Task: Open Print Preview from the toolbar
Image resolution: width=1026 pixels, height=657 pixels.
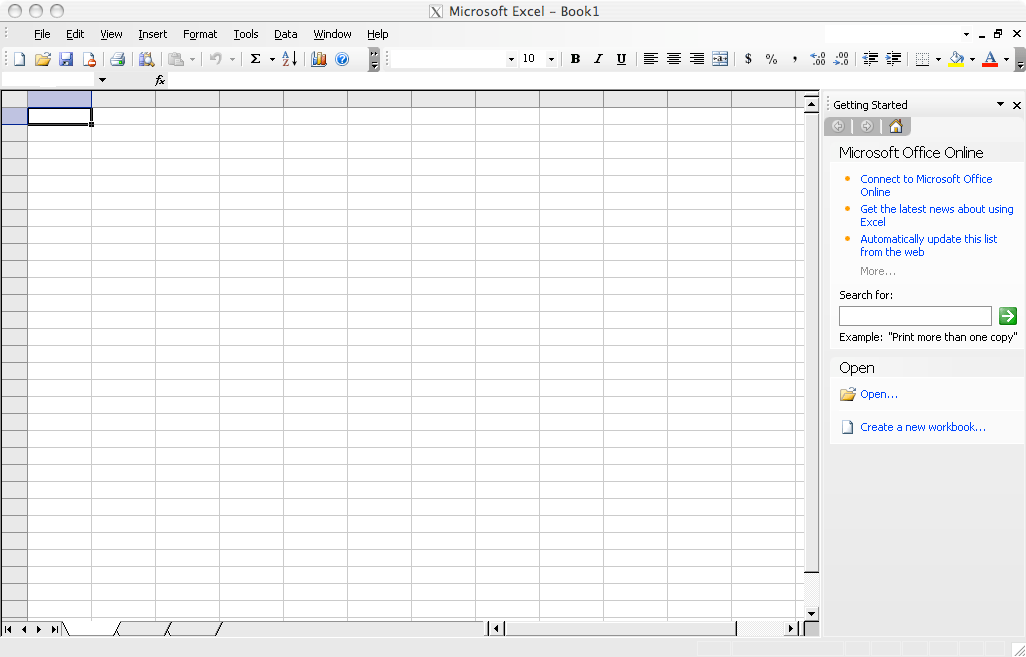Action: click(x=146, y=59)
